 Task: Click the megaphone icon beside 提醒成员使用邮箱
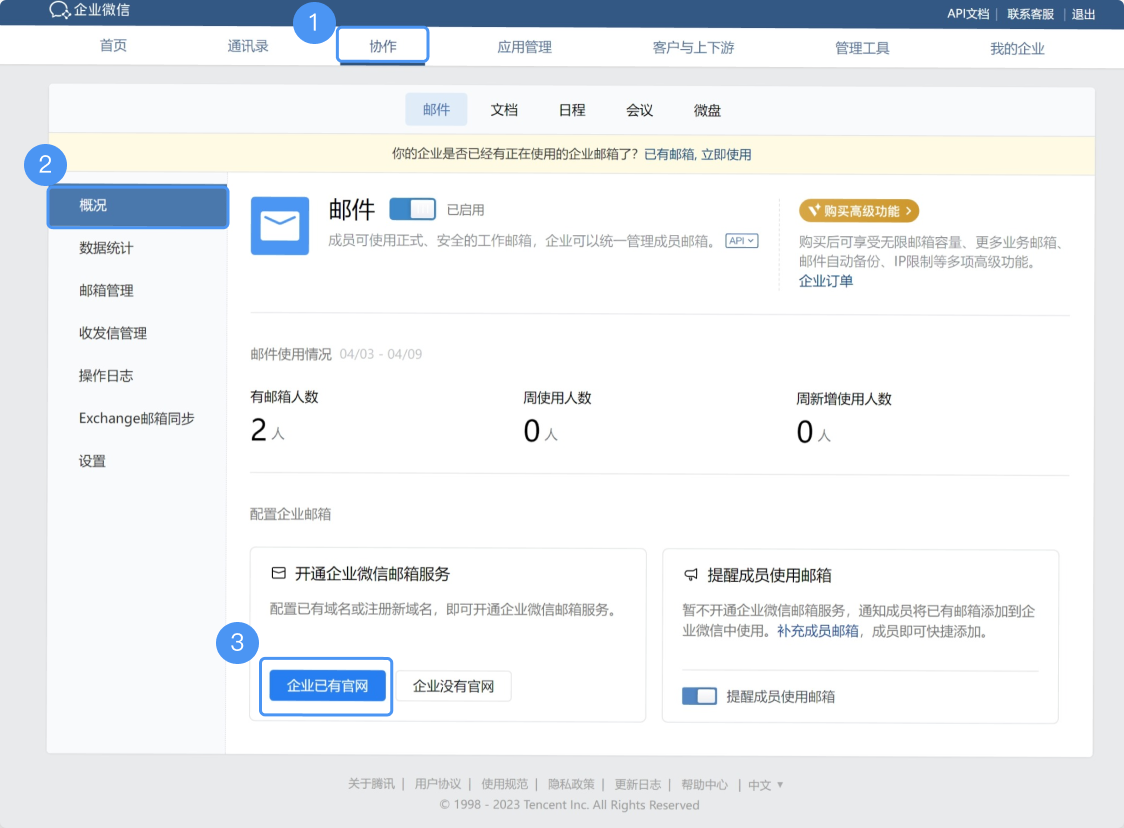(x=691, y=574)
